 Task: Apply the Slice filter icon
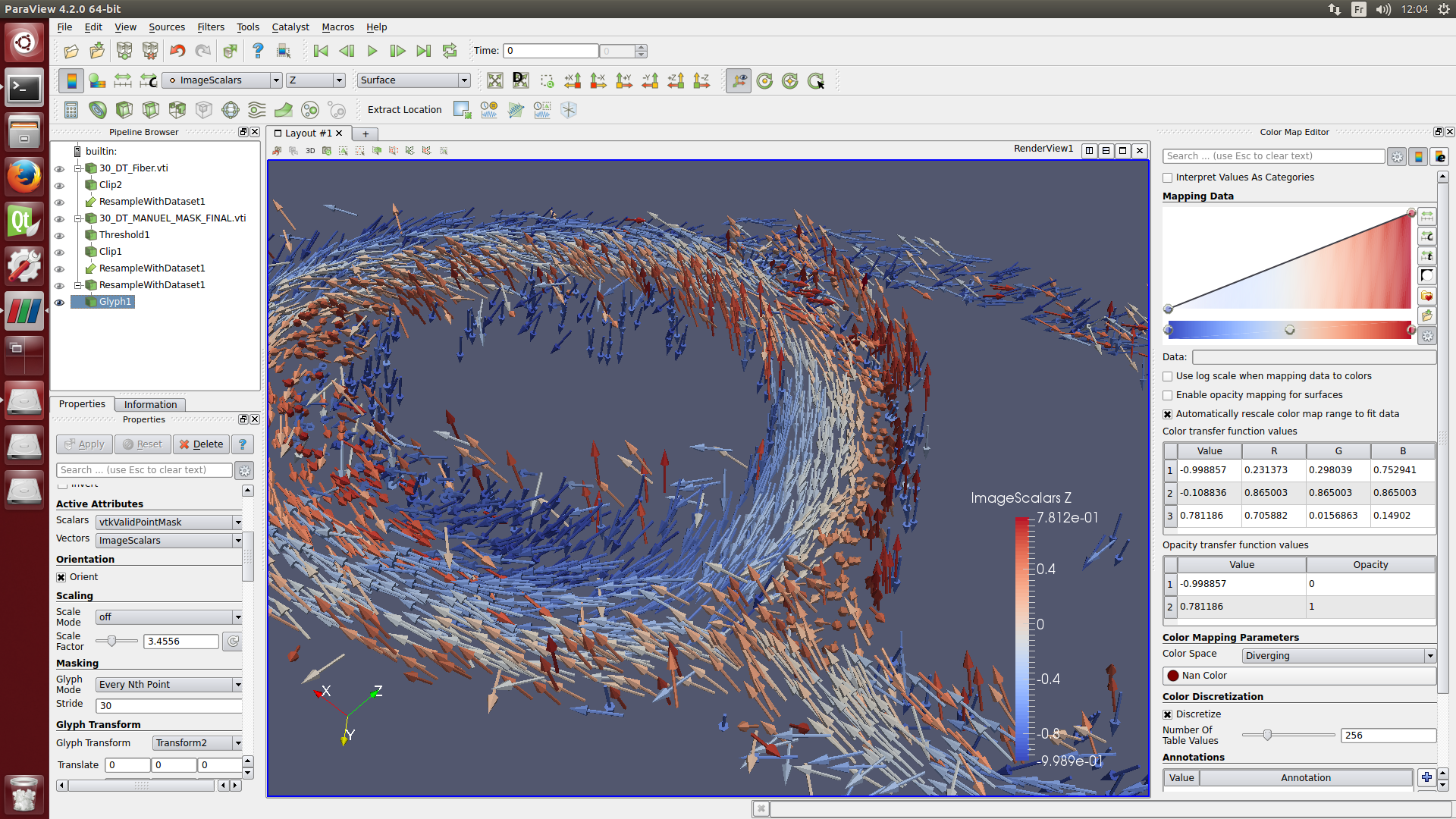(151, 110)
